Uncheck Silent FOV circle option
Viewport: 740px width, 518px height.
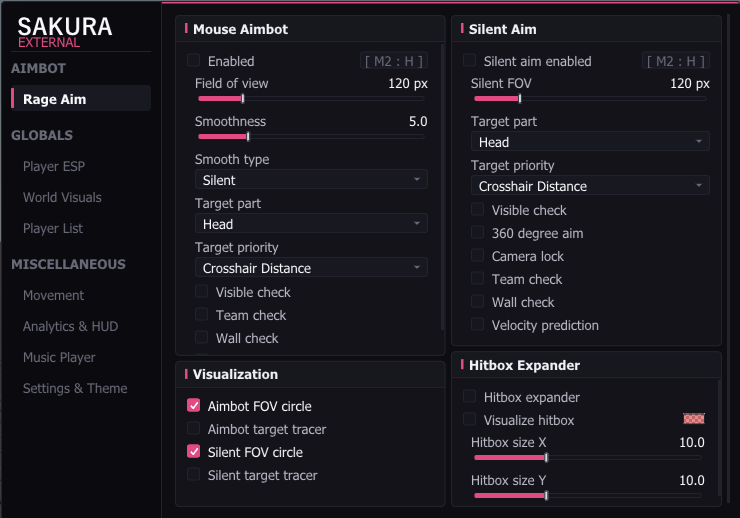click(x=193, y=451)
